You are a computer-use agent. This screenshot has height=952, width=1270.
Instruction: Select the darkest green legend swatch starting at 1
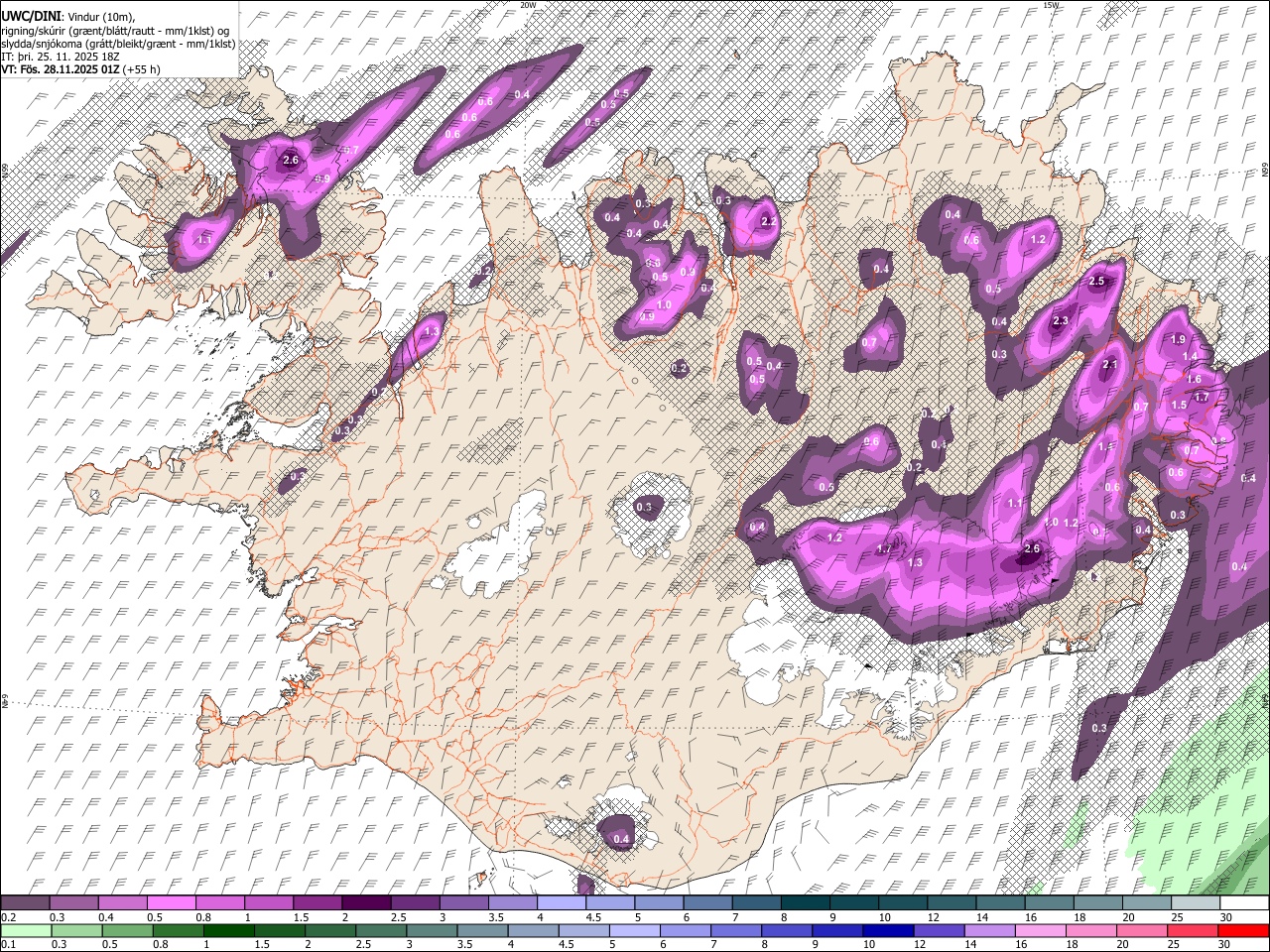[229, 930]
